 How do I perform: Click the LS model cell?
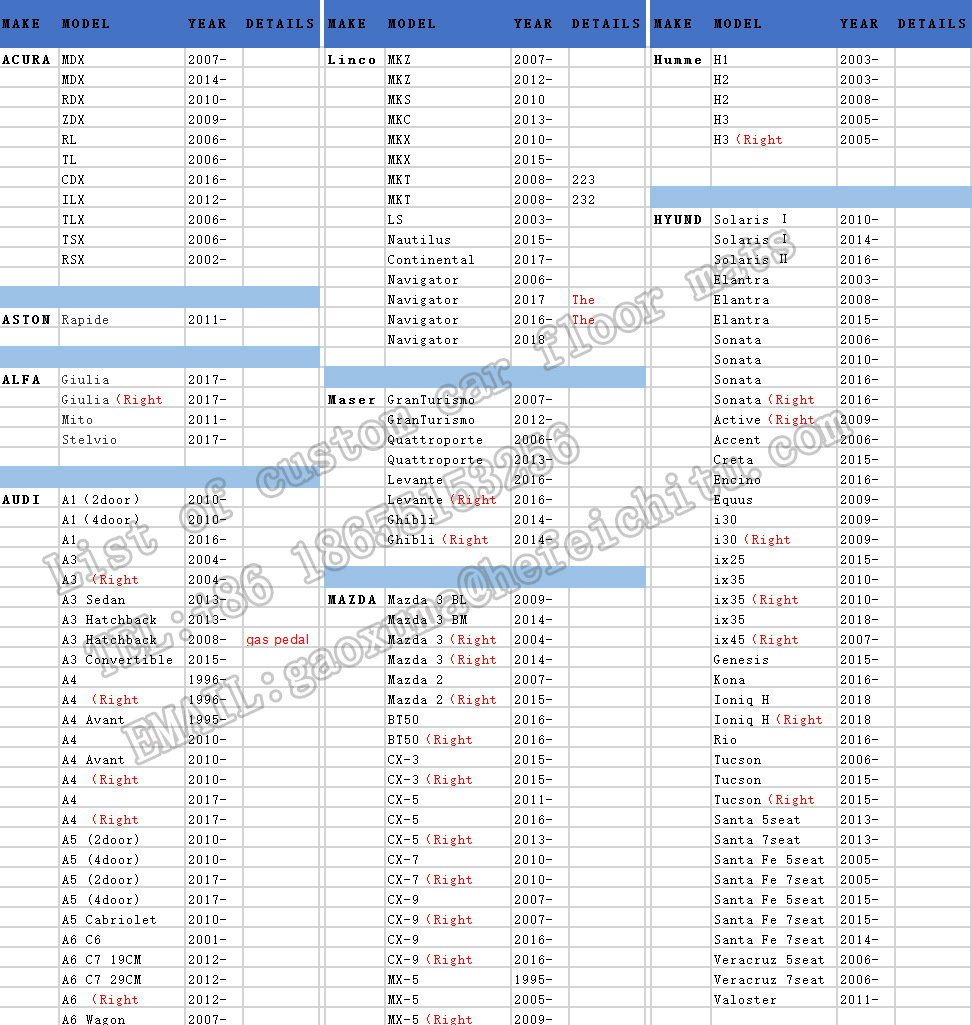(x=448, y=220)
